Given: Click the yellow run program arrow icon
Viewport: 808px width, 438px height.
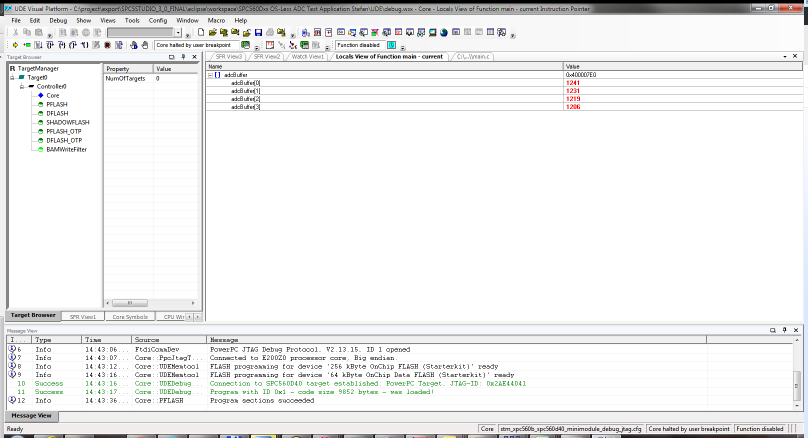Looking at the screenshot, I should click(x=15, y=45).
